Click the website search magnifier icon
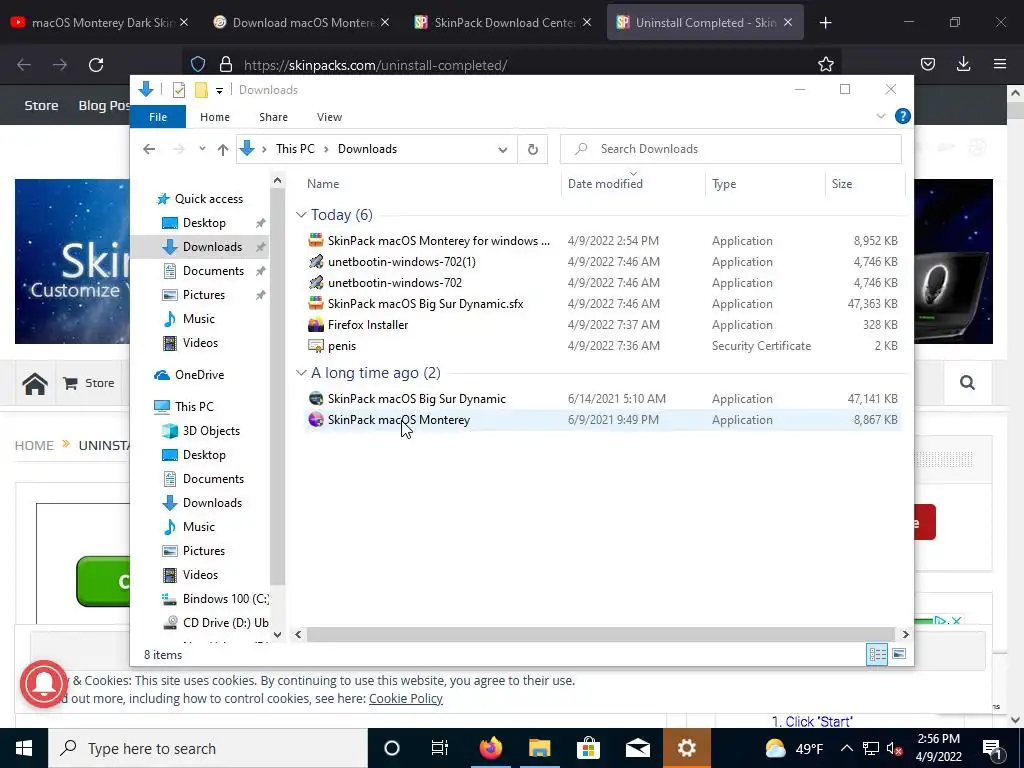1024x768 pixels. (967, 383)
